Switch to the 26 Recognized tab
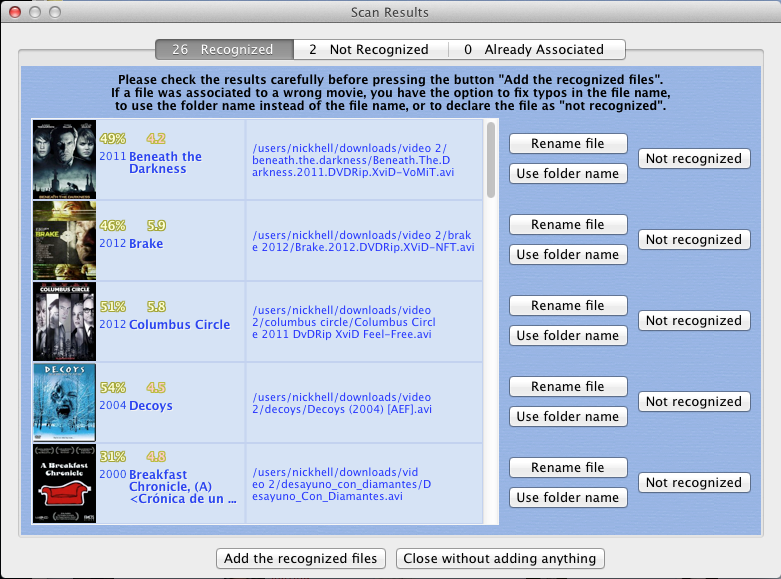Viewport: 781px width, 579px height. coord(224,49)
